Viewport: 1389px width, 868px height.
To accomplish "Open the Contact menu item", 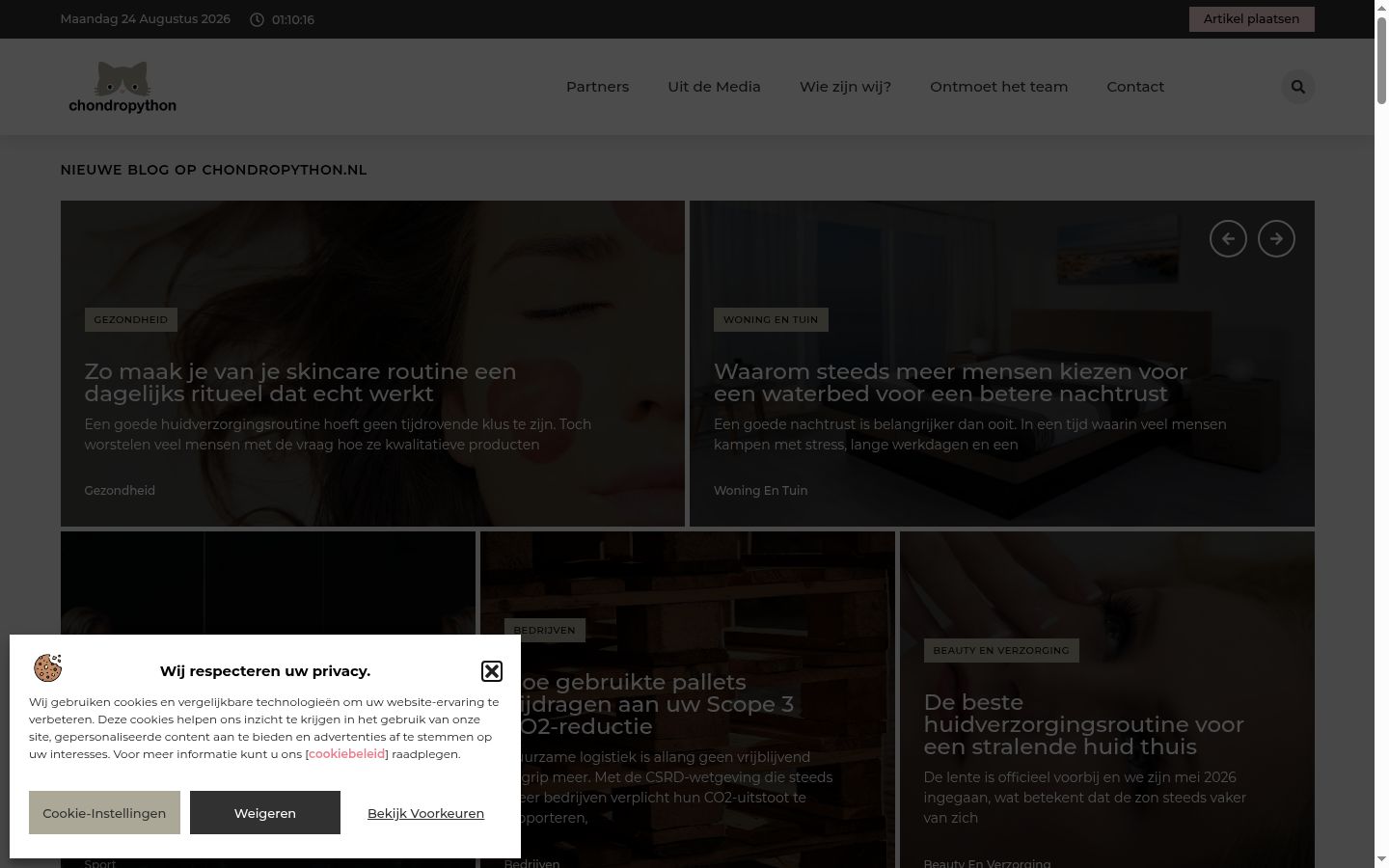I will click(x=1135, y=87).
